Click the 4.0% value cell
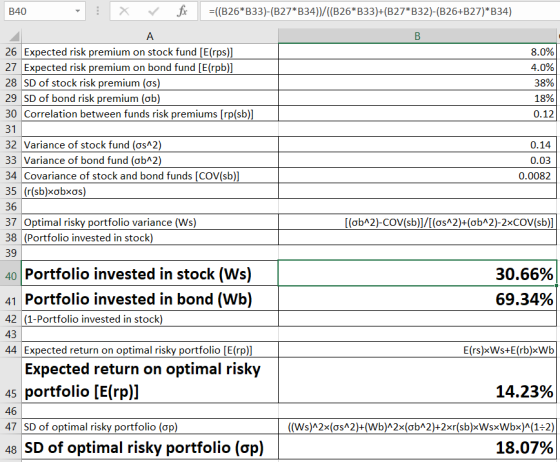 [x=417, y=67]
